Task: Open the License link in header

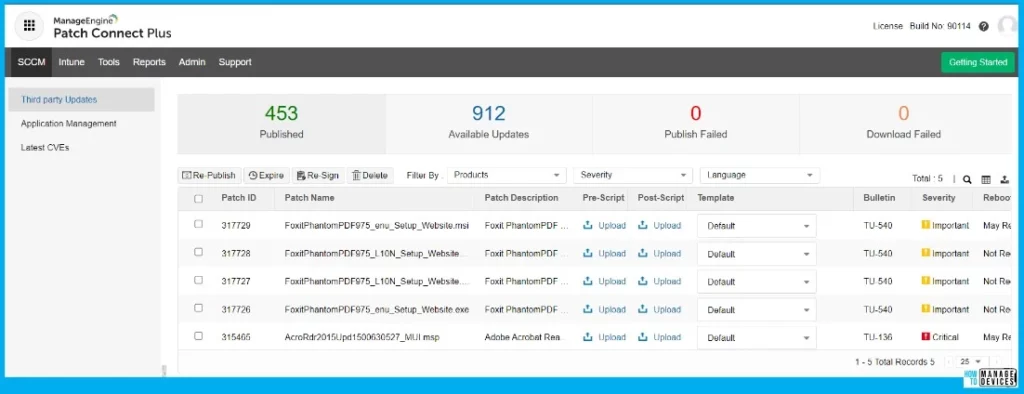Action: [x=888, y=26]
